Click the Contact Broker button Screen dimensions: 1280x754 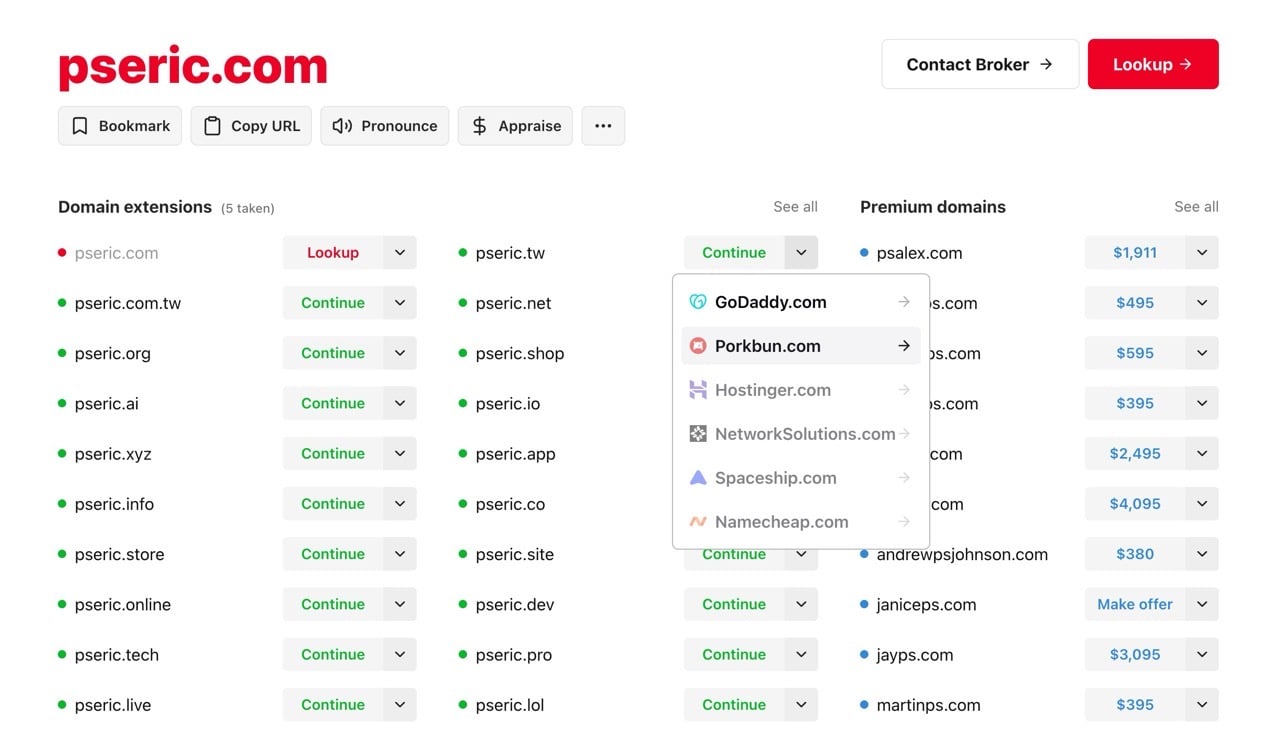(x=979, y=63)
